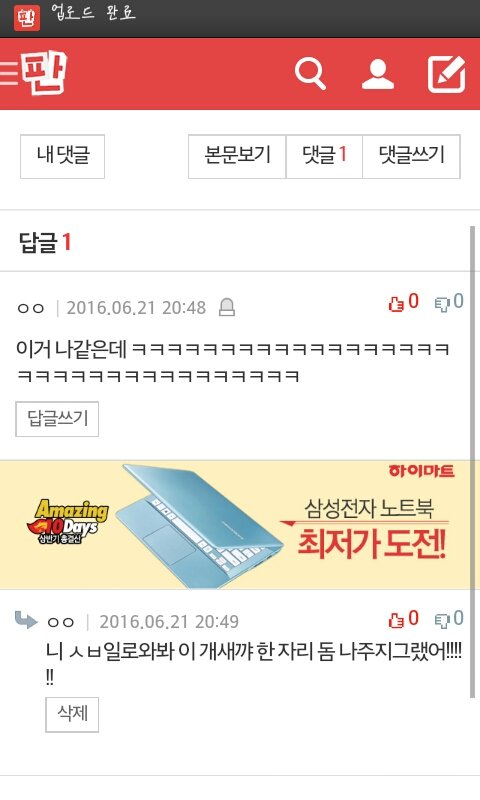The height and width of the screenshot is (800, 480).
Task: Click the 삭제 button under the reply
Action: 72,714
